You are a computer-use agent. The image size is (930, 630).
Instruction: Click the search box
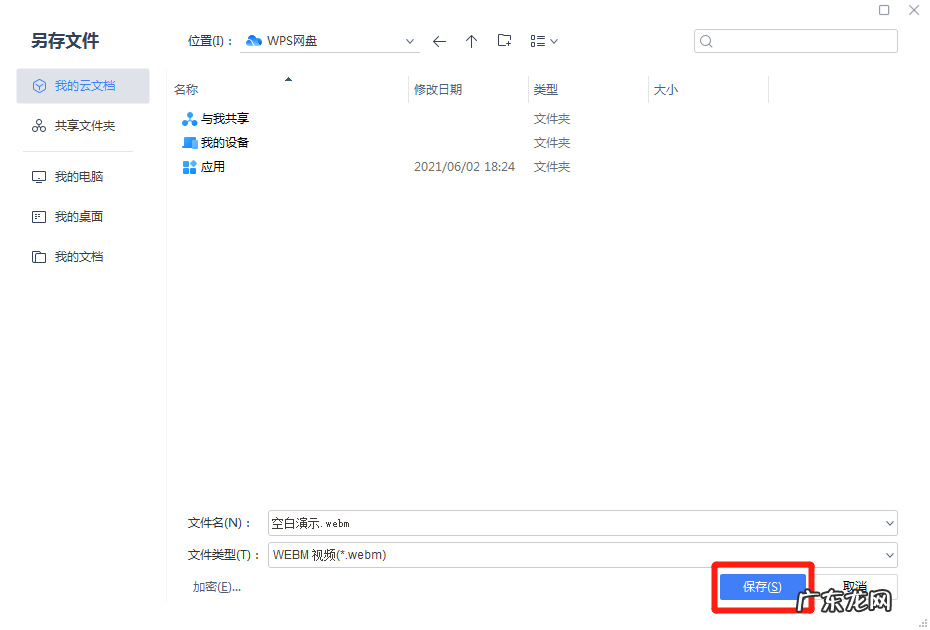800,41
